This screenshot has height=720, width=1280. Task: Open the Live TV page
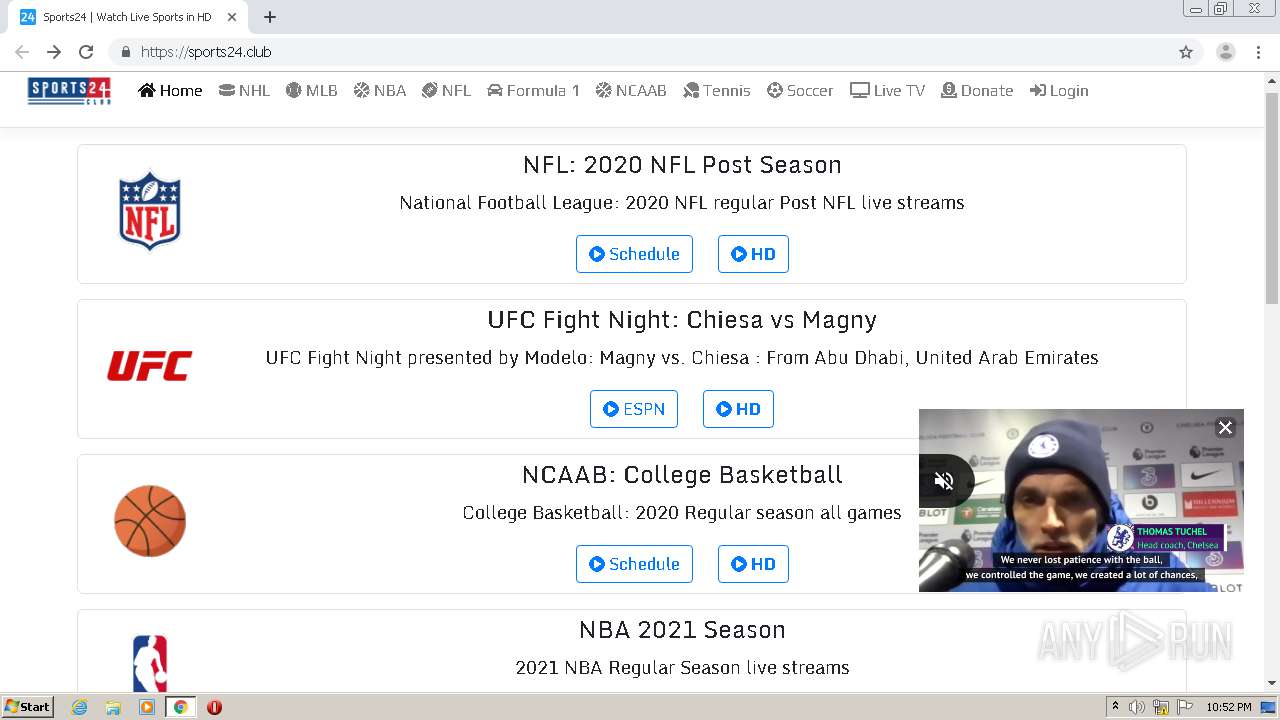coord(887,90)
